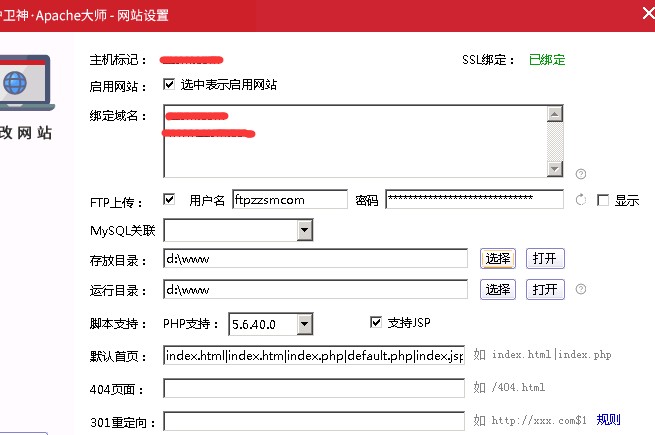Focus the FTP 用户名 text field
This screenshot has width=655, height=435.
[289, 200]
